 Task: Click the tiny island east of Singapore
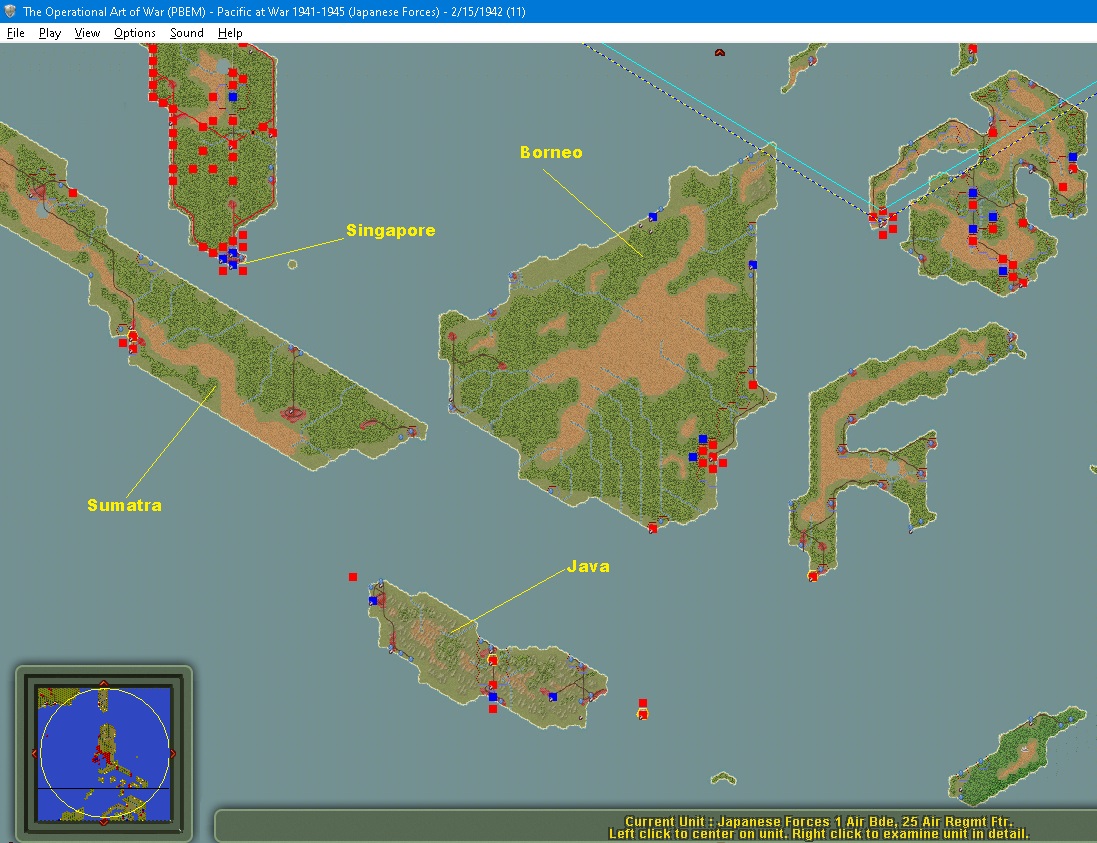[x=292, y=264]
